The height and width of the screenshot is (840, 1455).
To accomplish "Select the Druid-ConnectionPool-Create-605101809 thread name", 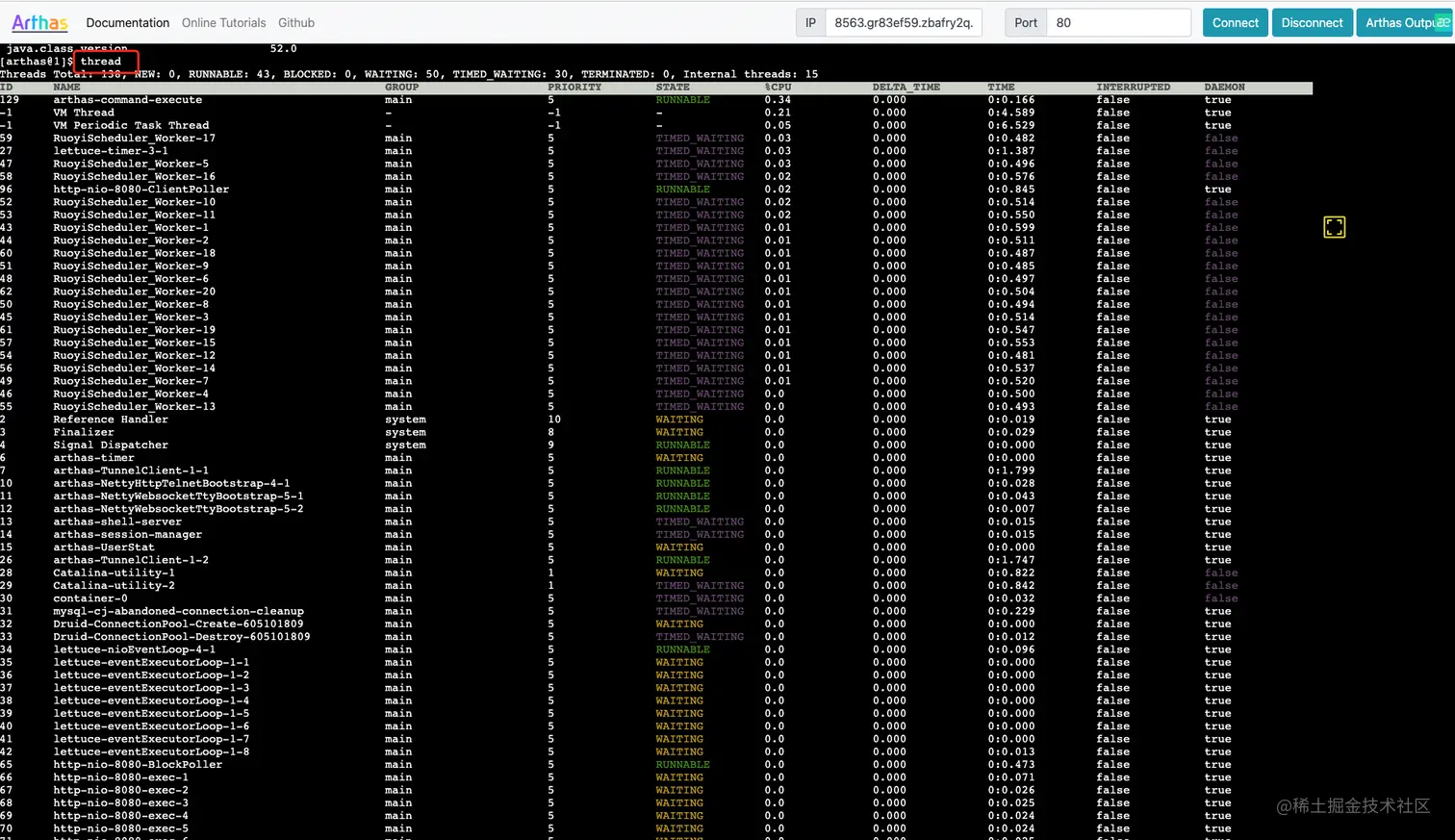I will (178, 624).
